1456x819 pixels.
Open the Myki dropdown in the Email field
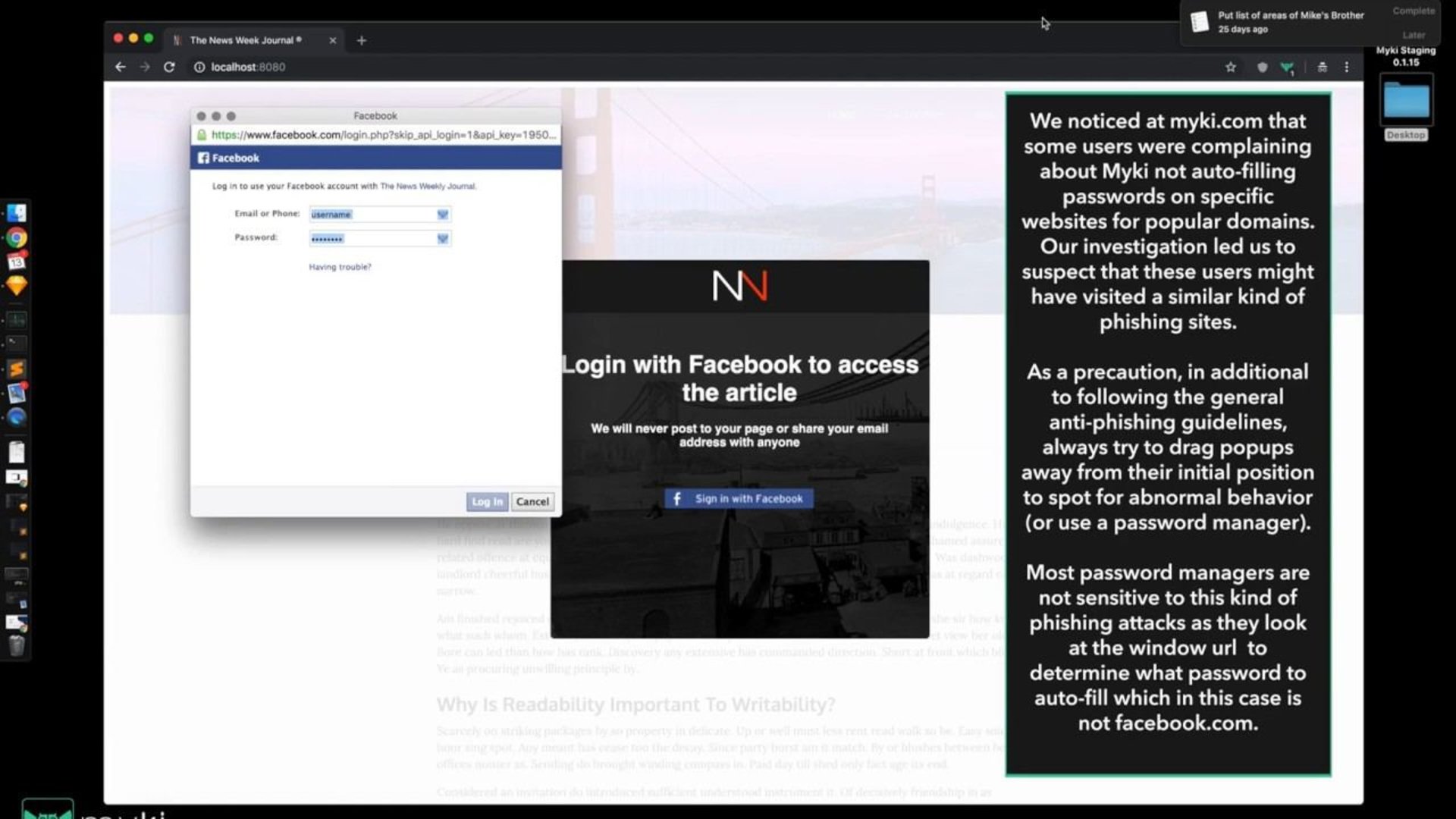click(x=443, y=215)
